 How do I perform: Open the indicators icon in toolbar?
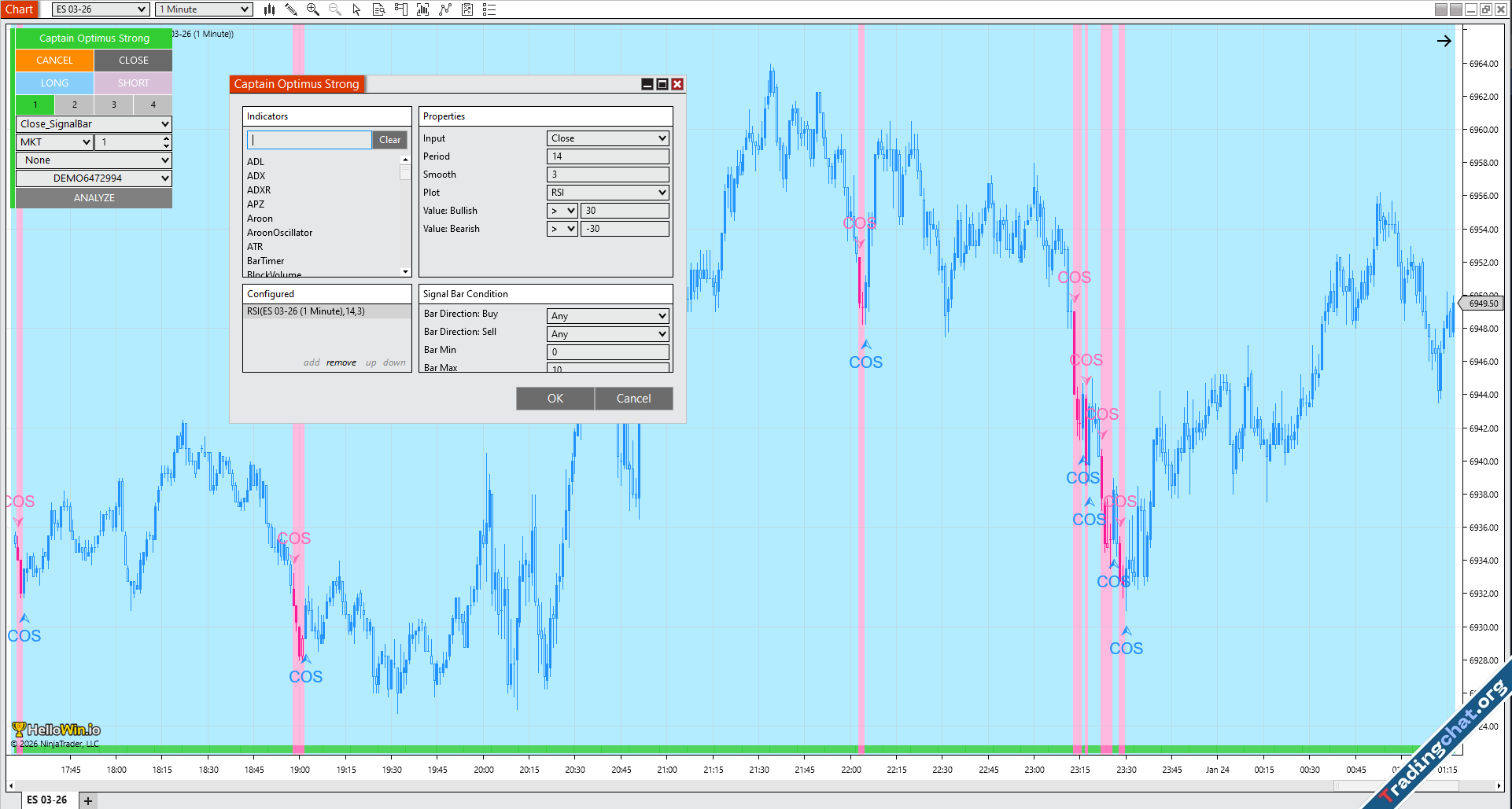click(423, 9)
